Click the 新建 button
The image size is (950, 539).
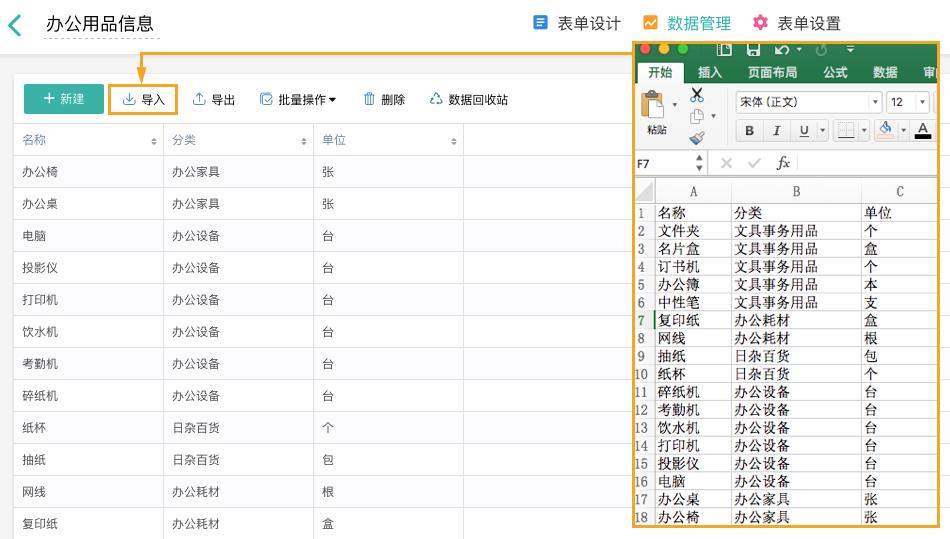[62, 99]
